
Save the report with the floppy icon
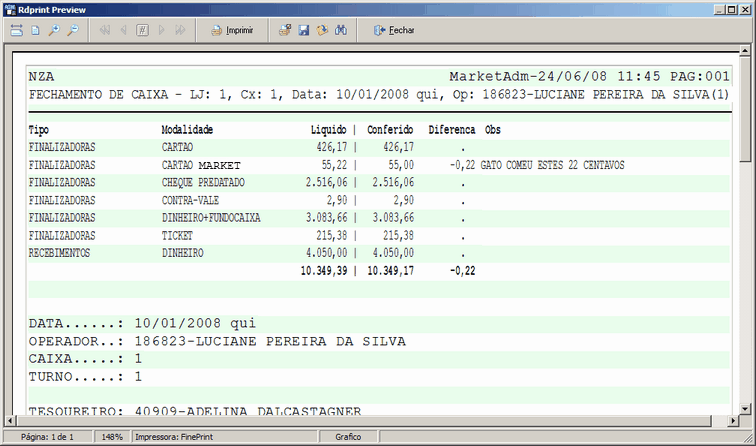(304, 30)
